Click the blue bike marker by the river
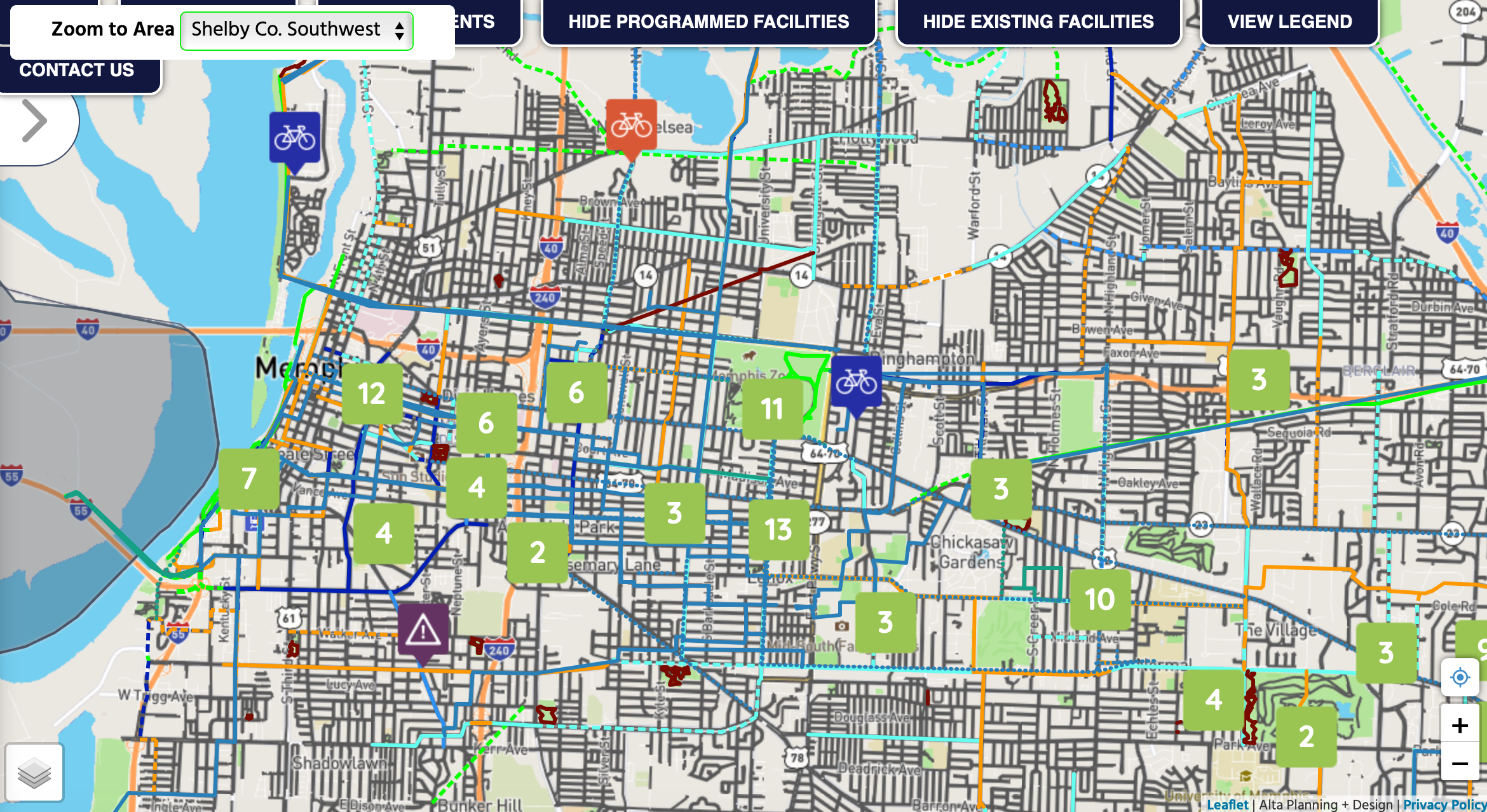The image size is (1487, 812). (295, 138)
